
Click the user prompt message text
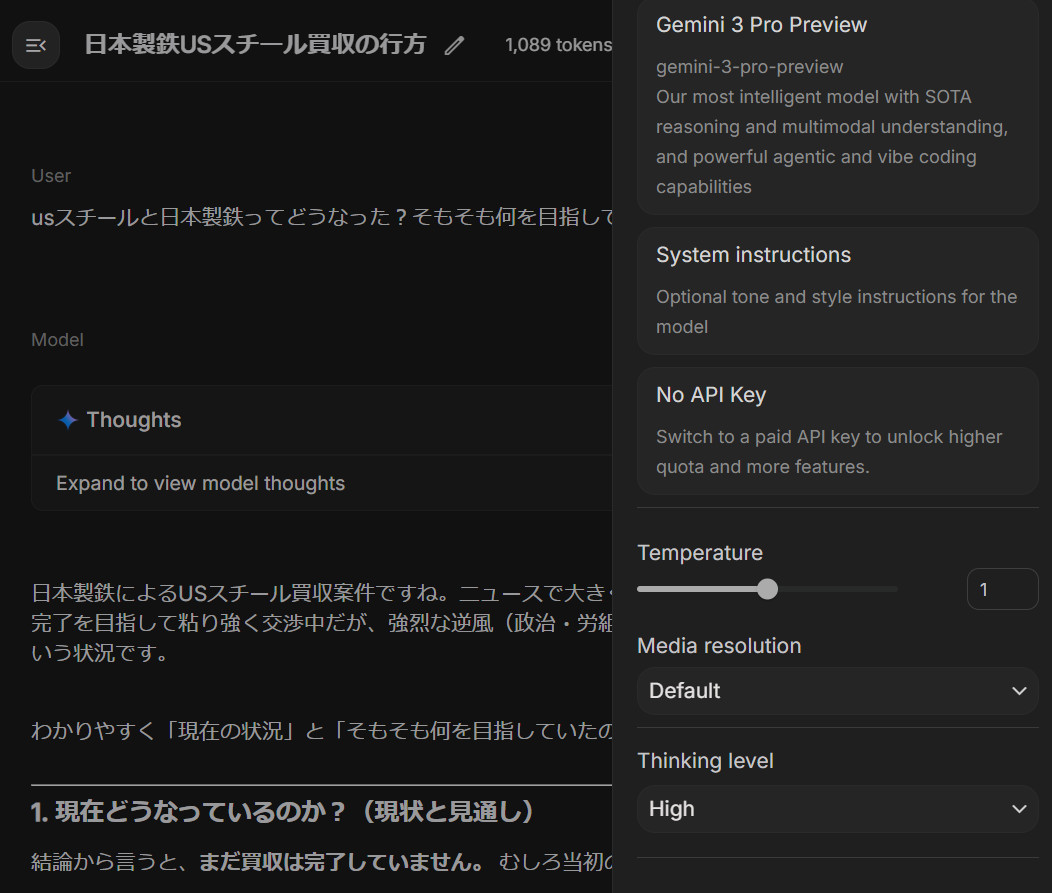click(x=322, y=217)
